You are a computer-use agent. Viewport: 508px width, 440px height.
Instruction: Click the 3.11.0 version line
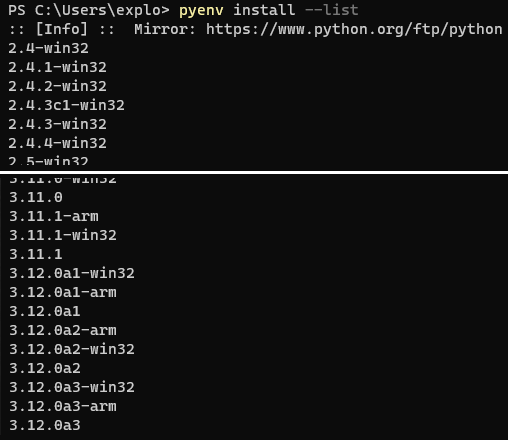point(36,197)
